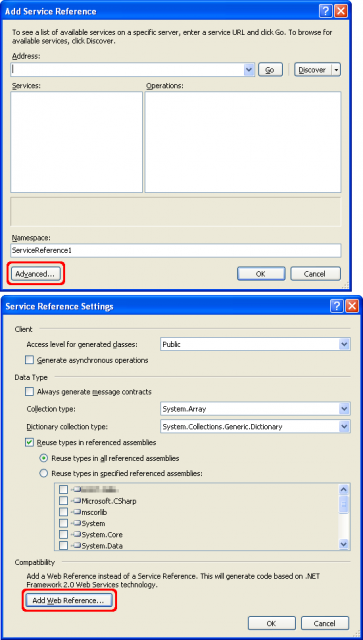Click Cancel in Service Reference Settings dialog
This screenshot has width=363, height=640.
point(325,623)
